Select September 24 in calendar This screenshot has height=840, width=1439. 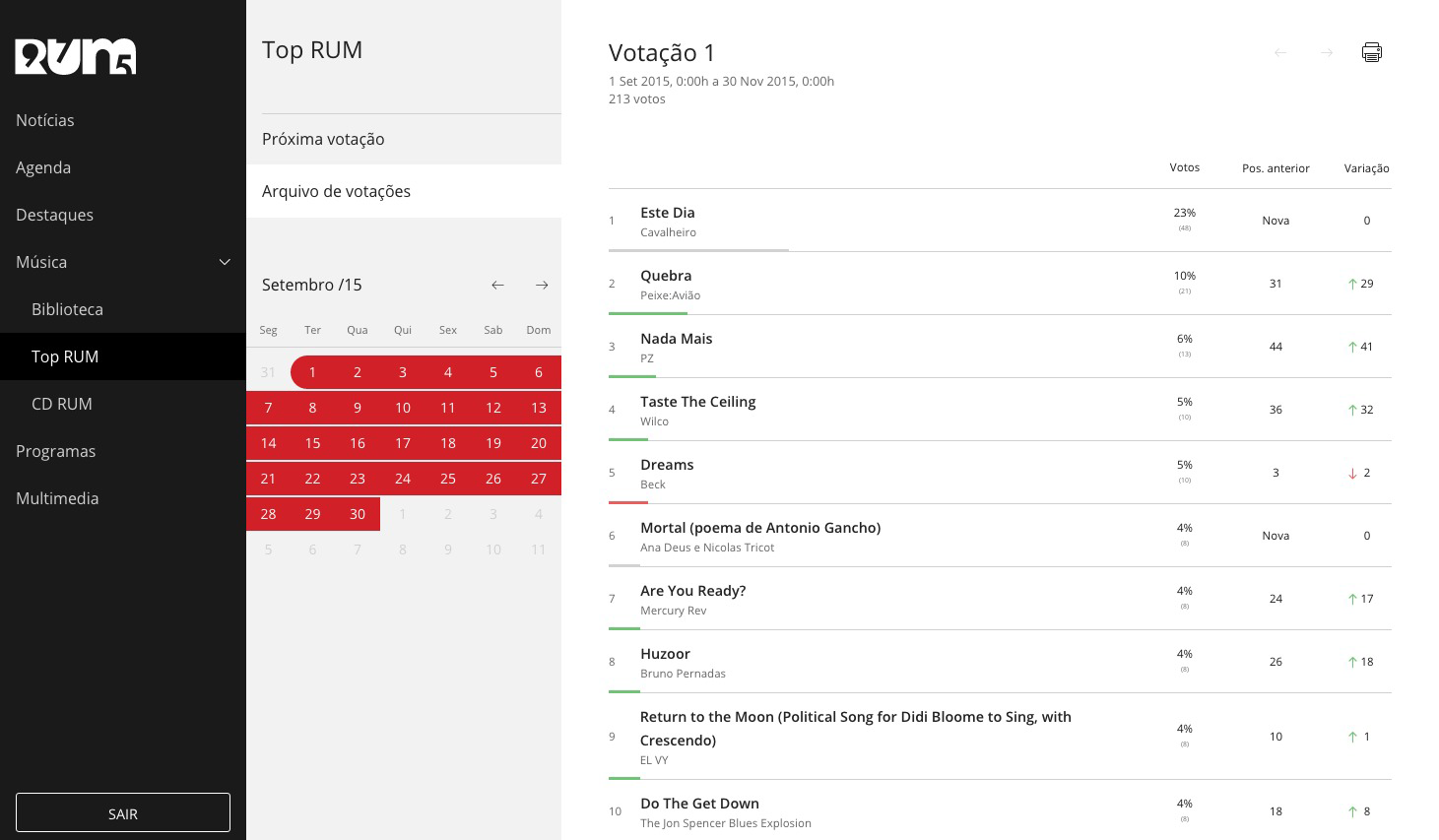click(403, 479)
